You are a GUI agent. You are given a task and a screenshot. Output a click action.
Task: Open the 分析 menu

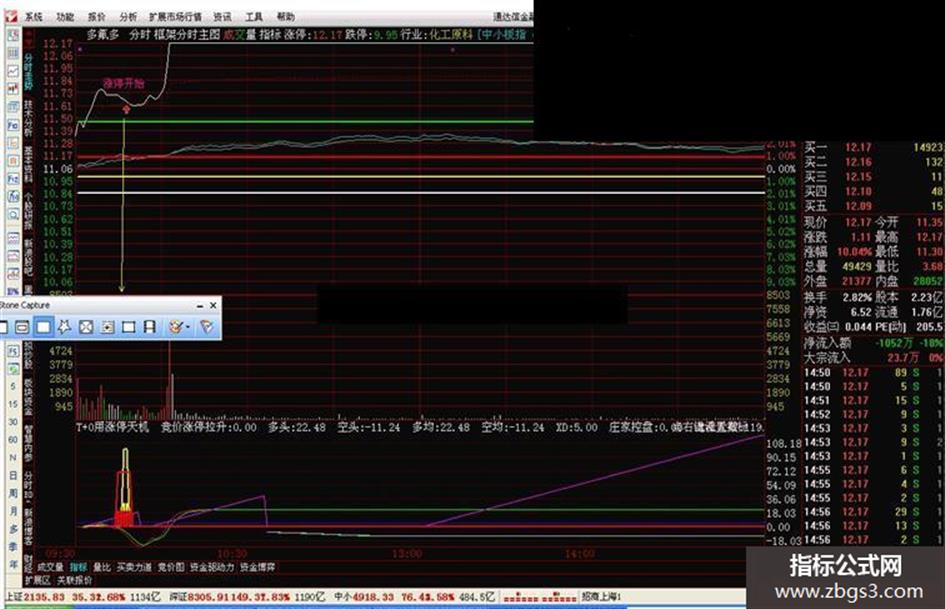pyautogui.click(x=128, y=17)
